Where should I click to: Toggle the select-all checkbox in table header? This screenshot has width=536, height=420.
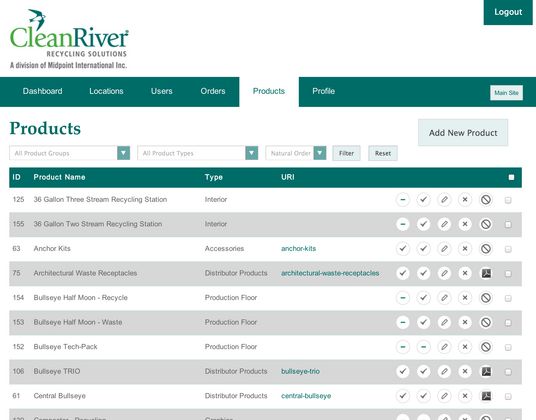click(x=511, y=177)
